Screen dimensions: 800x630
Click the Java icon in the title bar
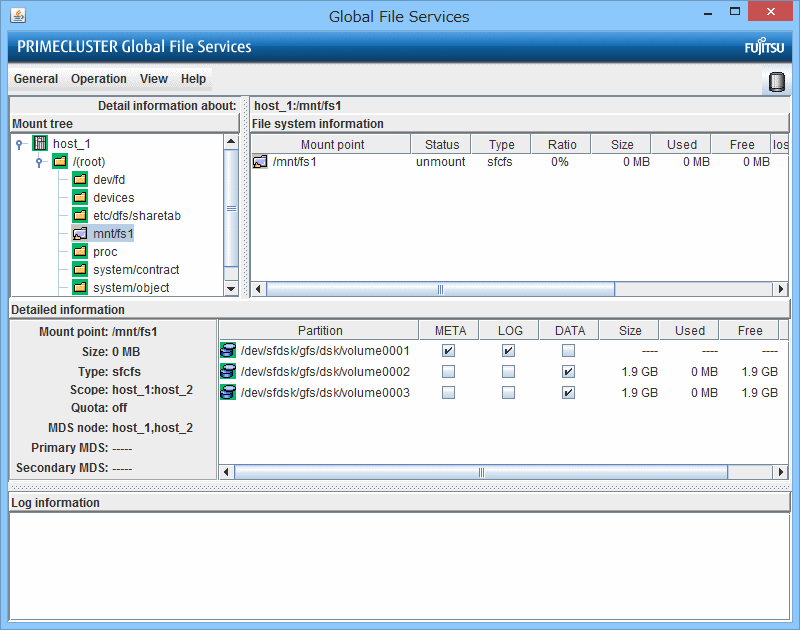[18, 16]
